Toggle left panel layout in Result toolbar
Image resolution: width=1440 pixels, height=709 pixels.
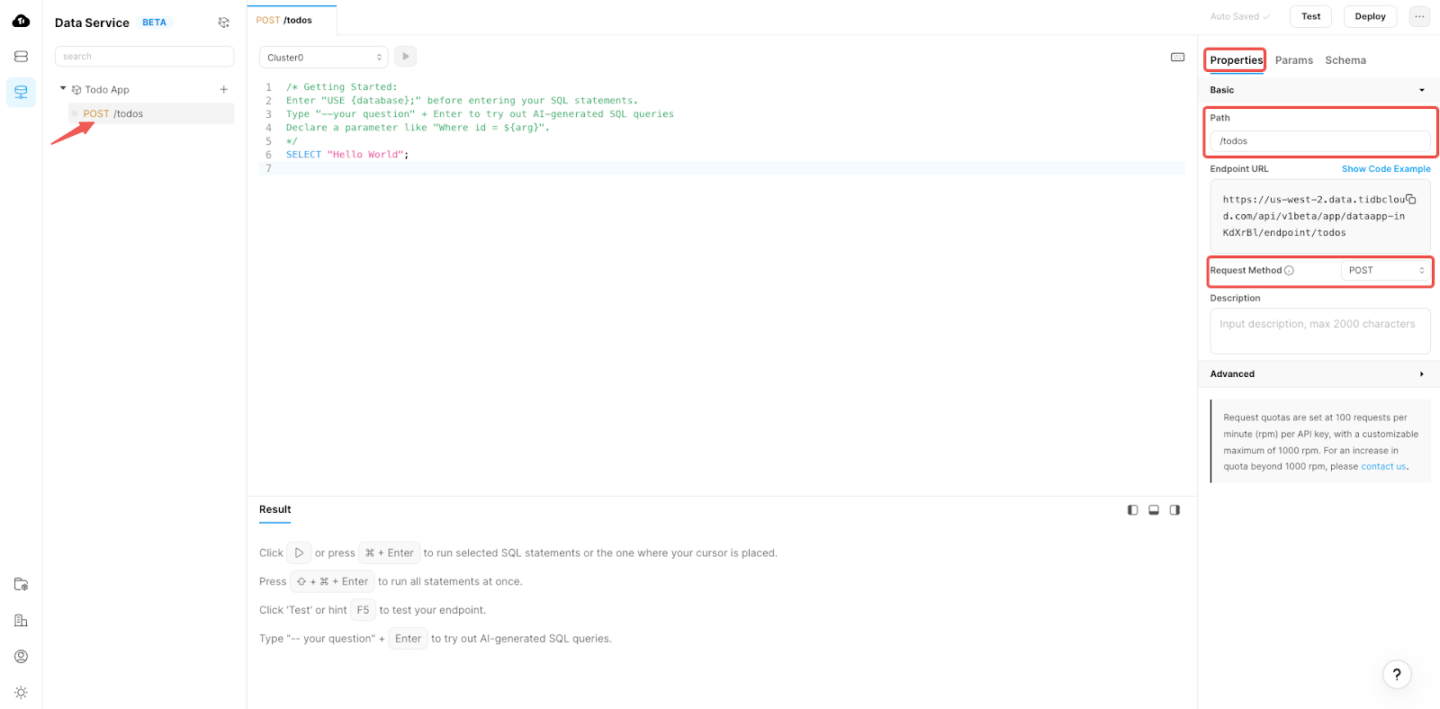1132,510
